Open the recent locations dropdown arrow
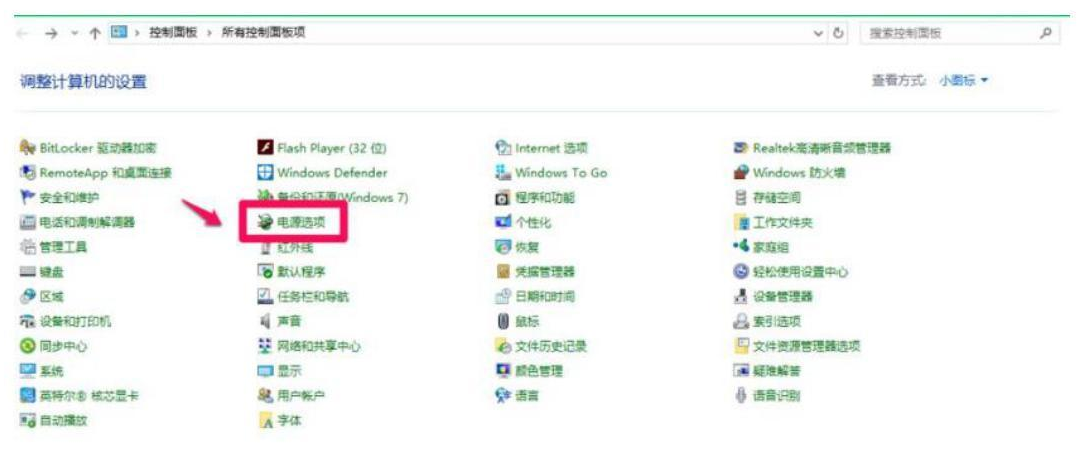Image resolution: width=1087 pixels, height=463 pixels. click(x=74, y=33)
